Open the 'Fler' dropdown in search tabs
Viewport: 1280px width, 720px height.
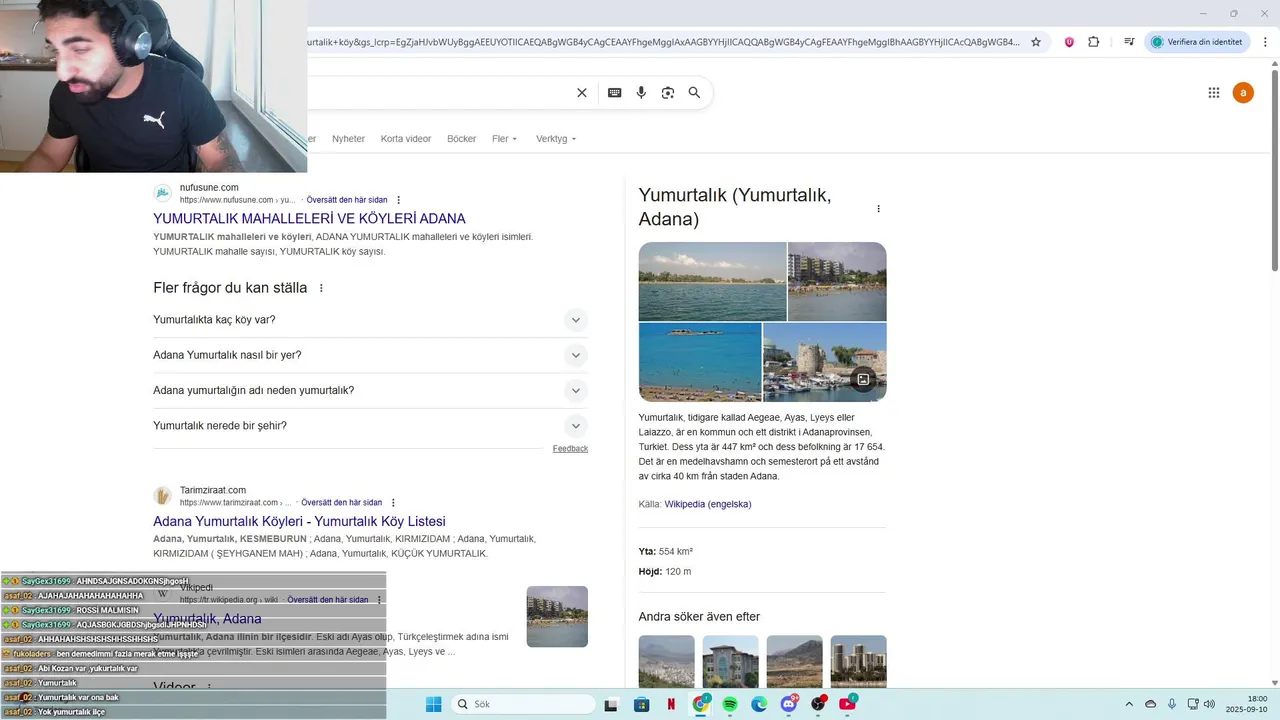[x=504, y=139]
